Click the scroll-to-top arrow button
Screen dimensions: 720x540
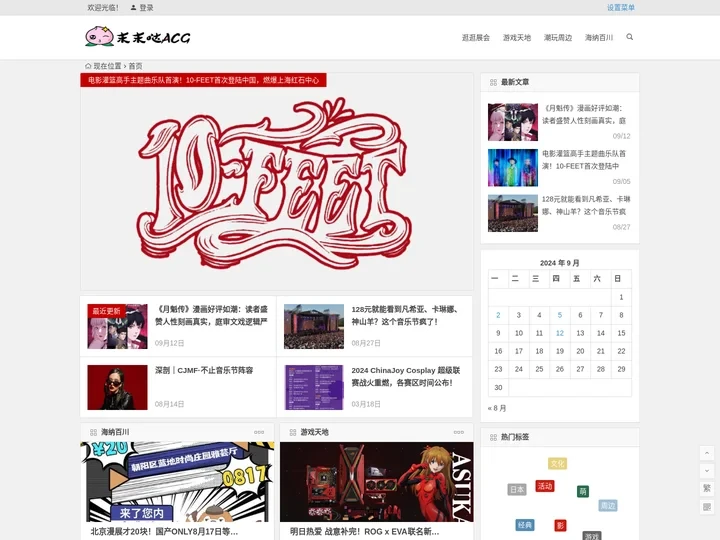point(707,453)
